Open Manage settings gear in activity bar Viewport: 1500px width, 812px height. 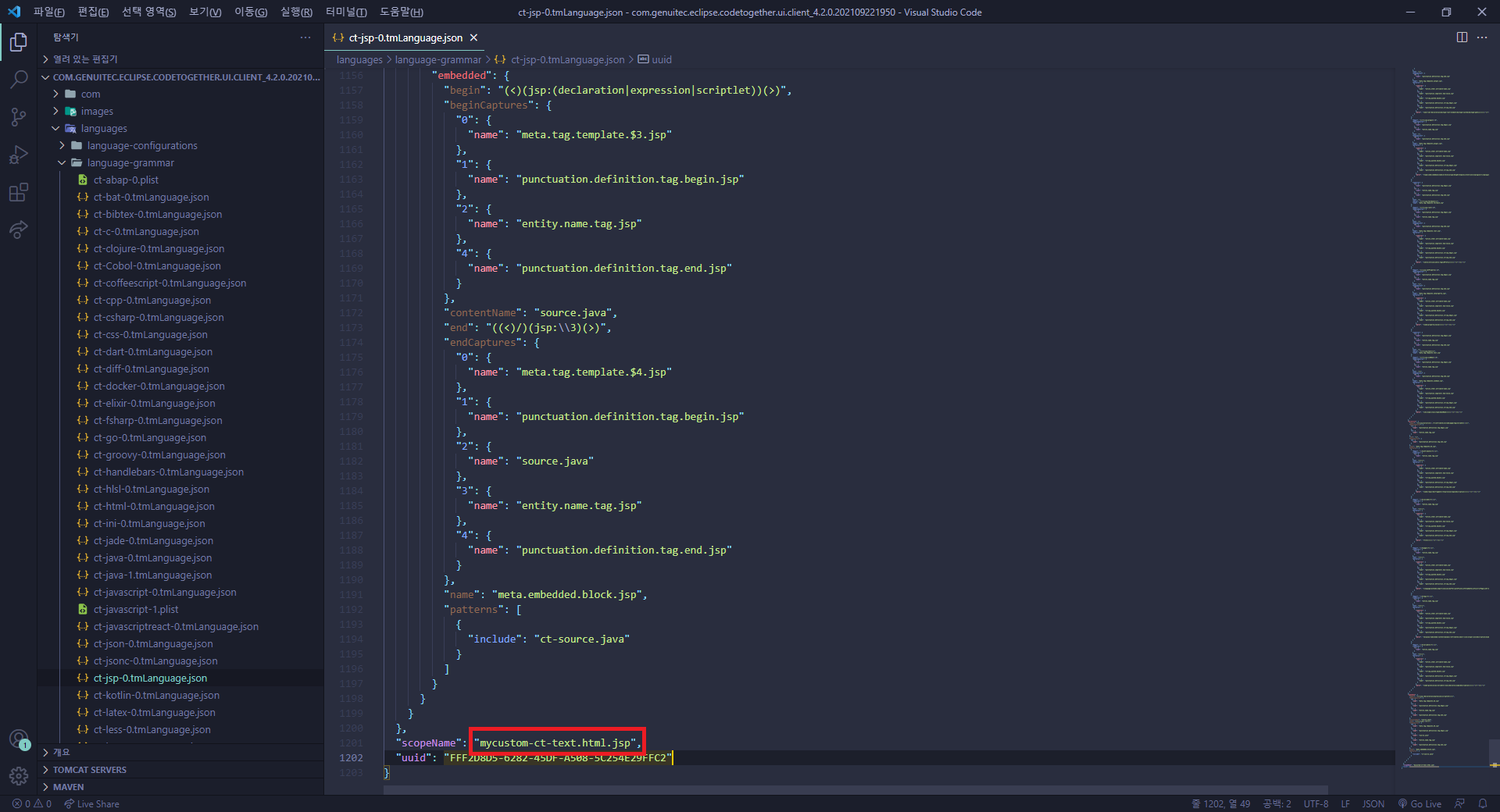[x=18, y=776]
